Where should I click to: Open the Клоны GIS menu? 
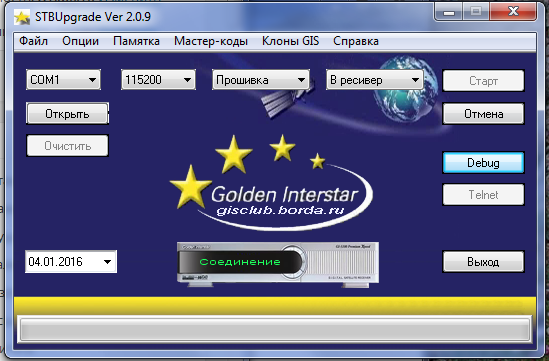291,41
